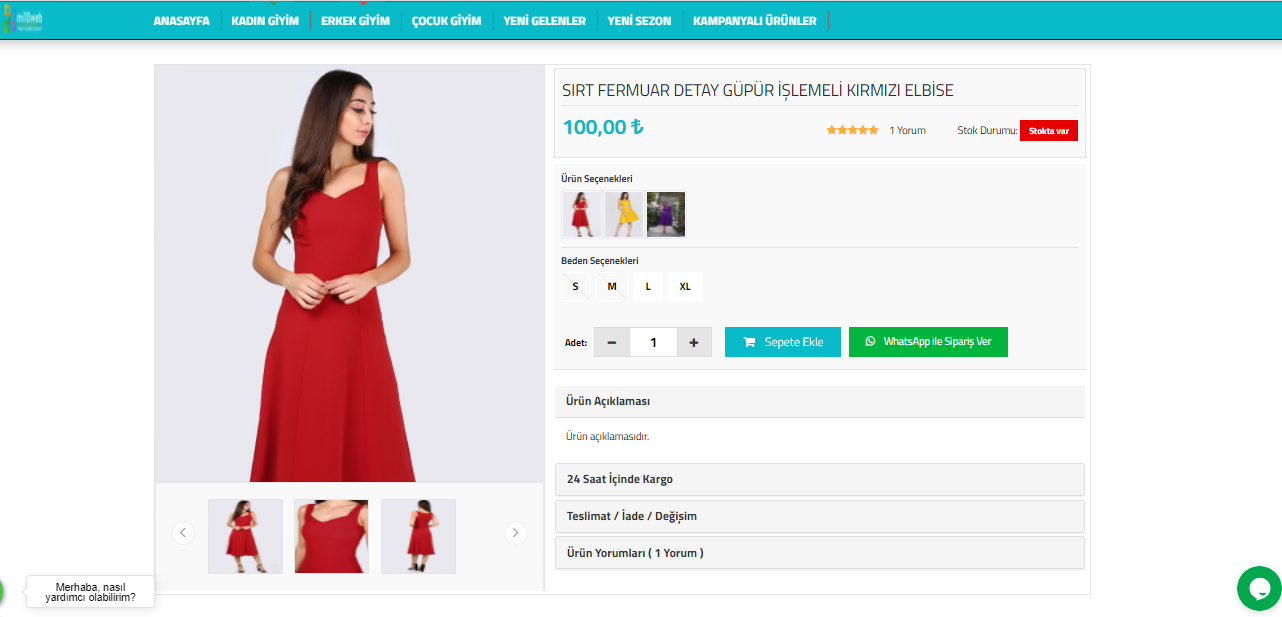Image resolution: width=1282 pixels, height=617 pixels.
Task: Increase quantity with the plus button
Action: coord(694,342)
